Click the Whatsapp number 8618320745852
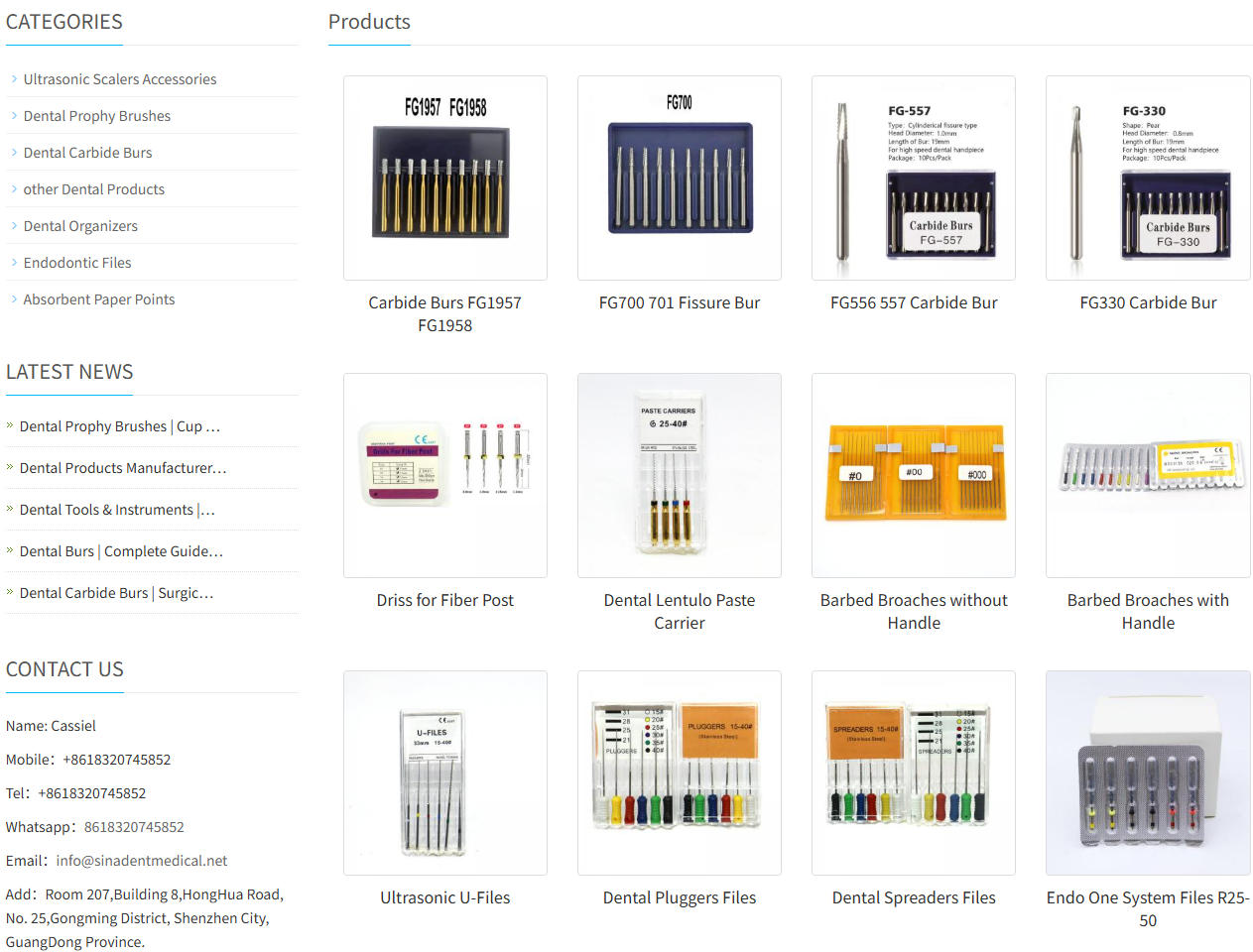 click(x=134, y=827)
